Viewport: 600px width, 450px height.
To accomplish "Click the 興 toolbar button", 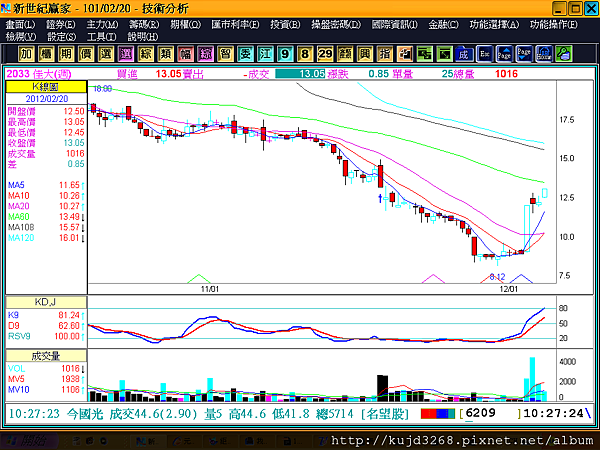I will coord(365,54).
